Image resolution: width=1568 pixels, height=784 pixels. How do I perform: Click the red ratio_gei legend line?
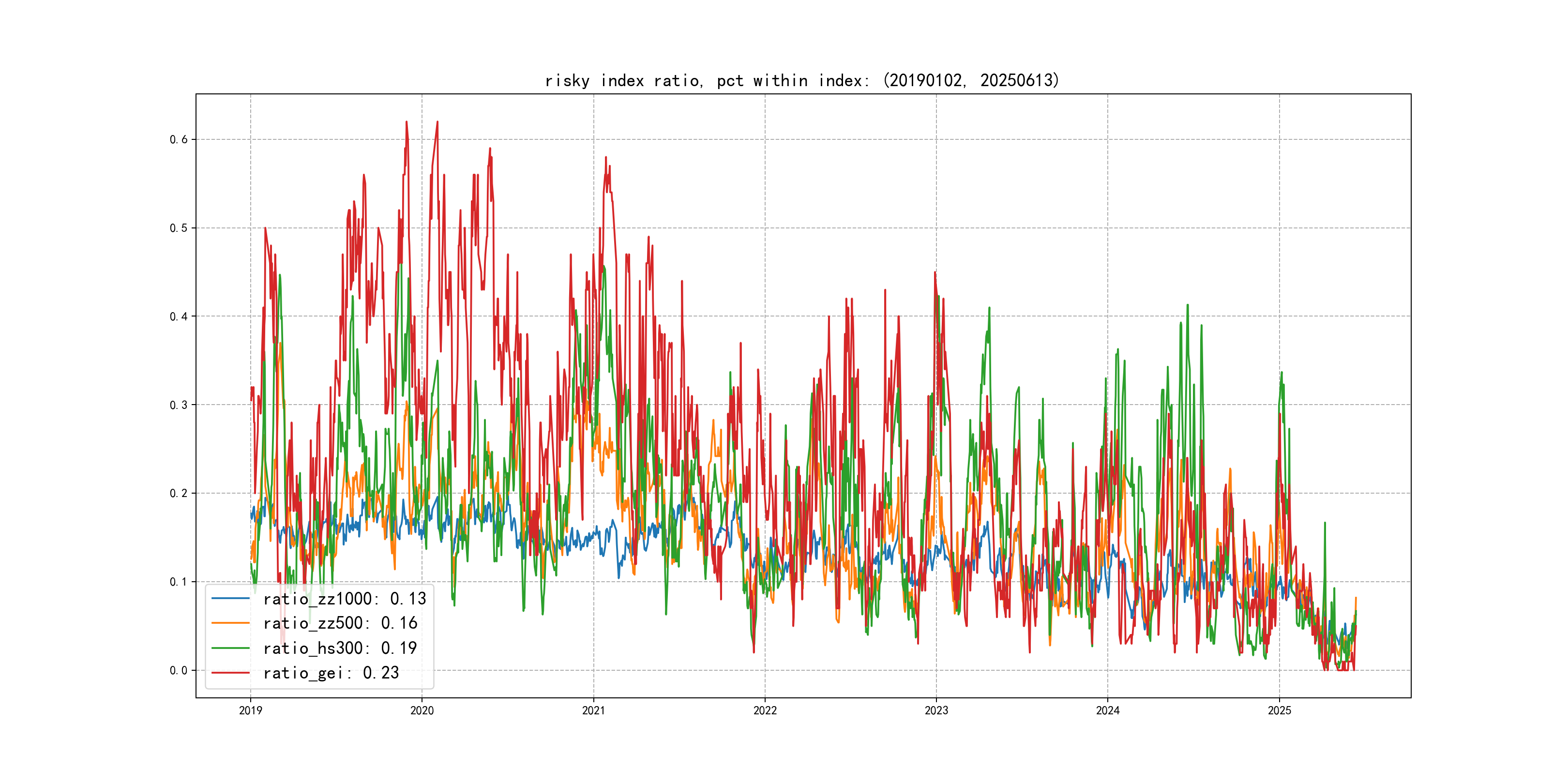(x=230, y=673)
